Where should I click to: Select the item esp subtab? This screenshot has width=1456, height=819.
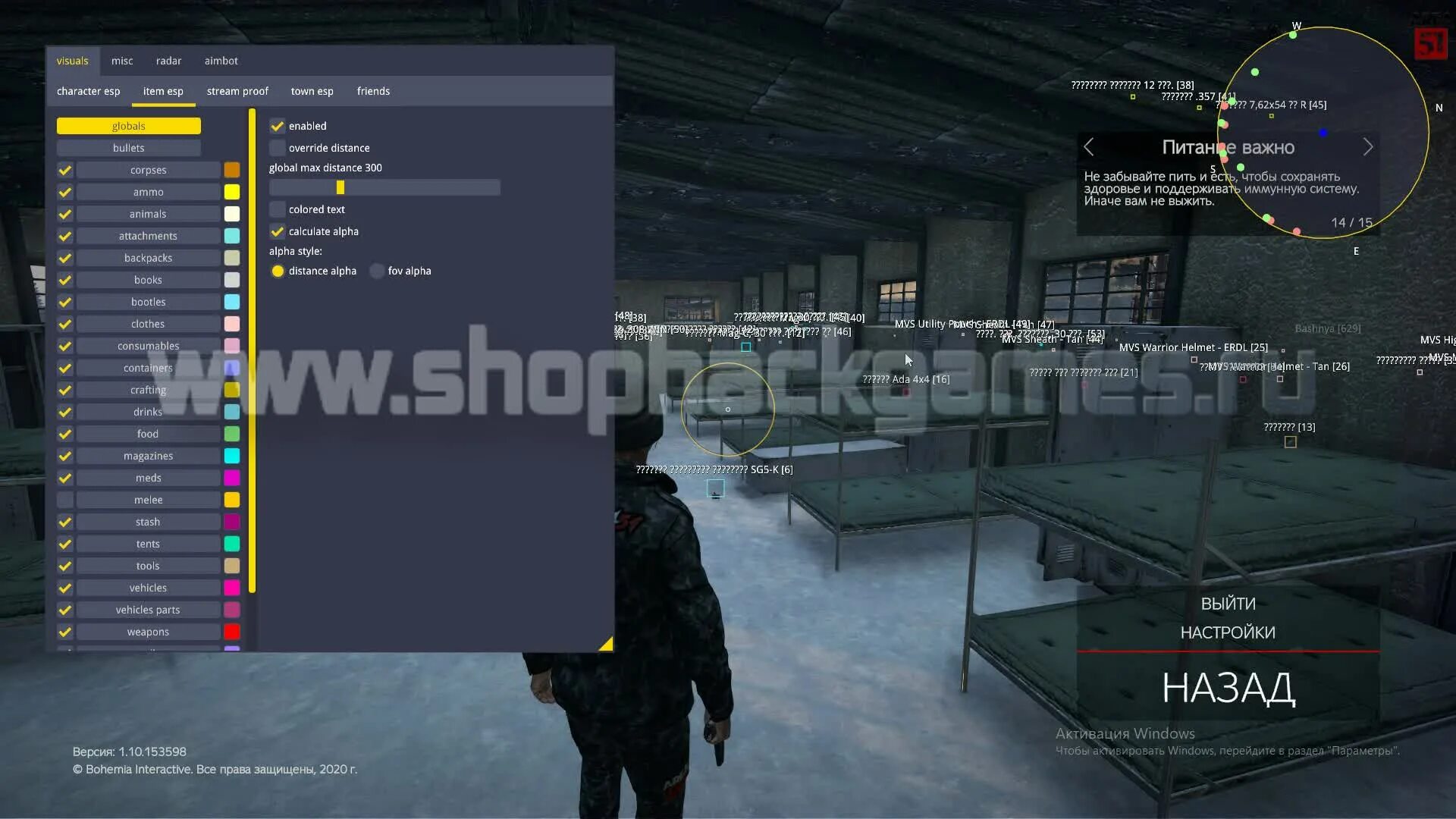click(x=163, y=91)
